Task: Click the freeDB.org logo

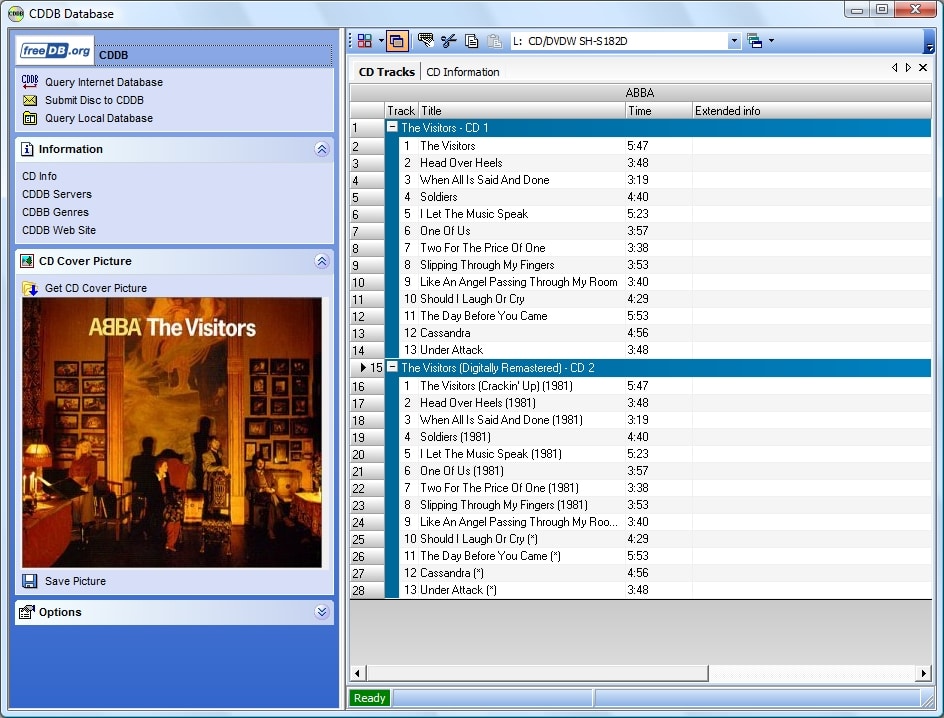Action: [x=55, y=51]
